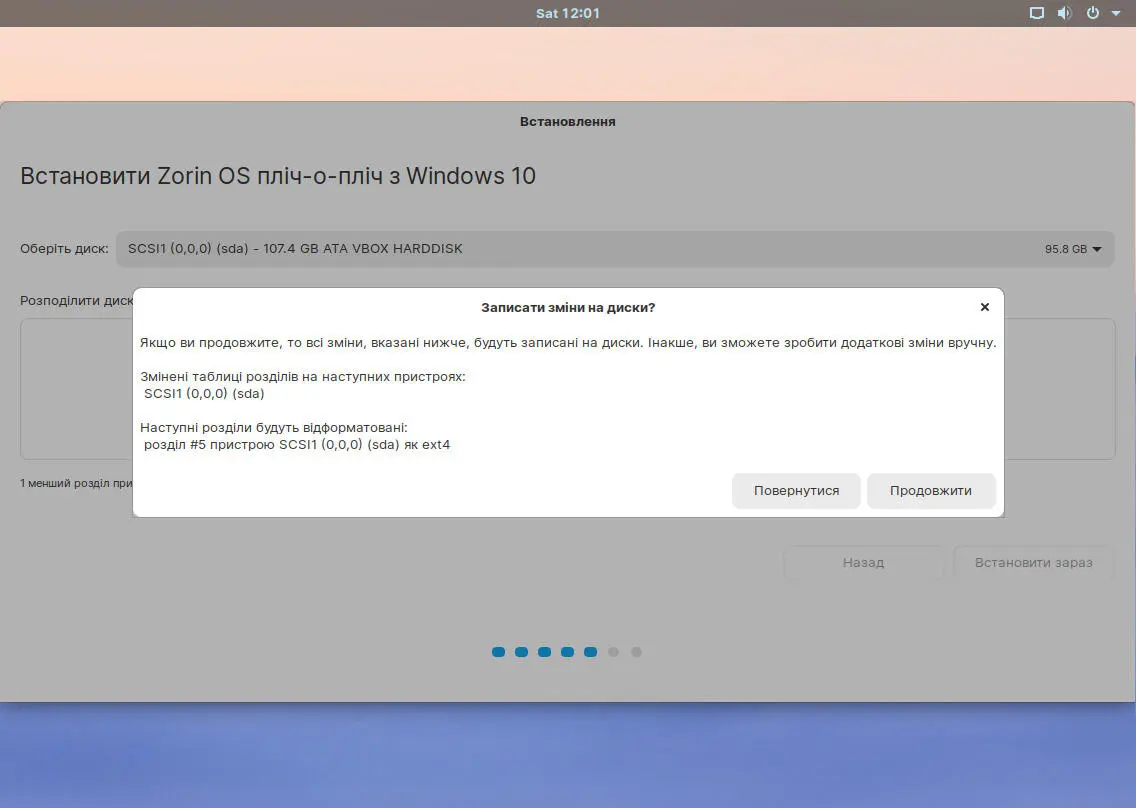Click the 95.8 GB dropdown arrow
Image resolution: width=1136 pixels, height=808 pixels.
pyautogui.click(x=1097, y=249)
